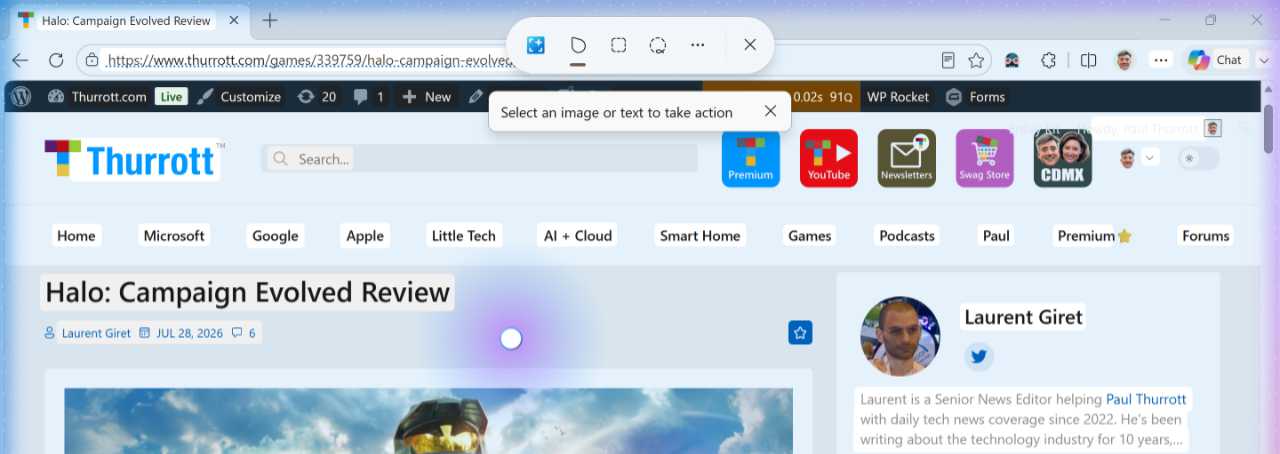View site information lock icon
1280x454 pixels.
point(91,60)
